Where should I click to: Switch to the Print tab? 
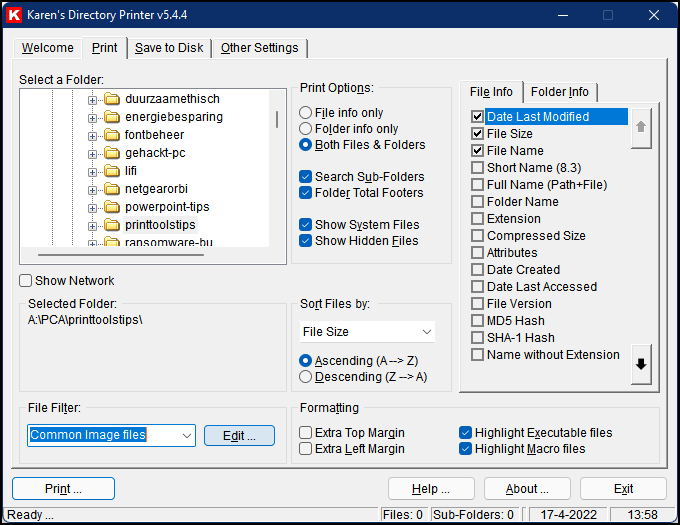[x=105, y=48]
